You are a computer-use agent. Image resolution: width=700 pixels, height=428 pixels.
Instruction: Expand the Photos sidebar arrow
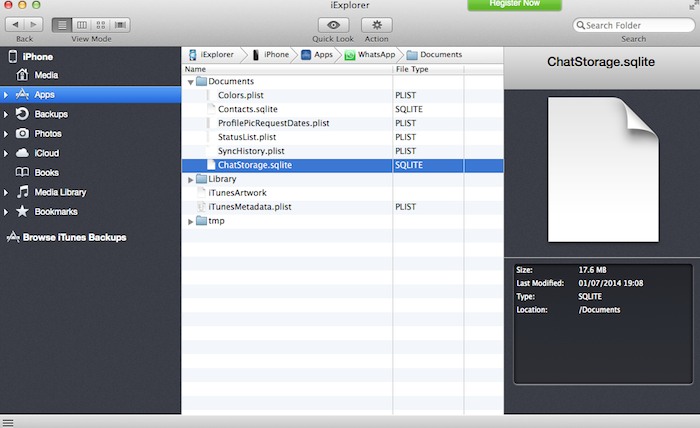click(6, 134)
